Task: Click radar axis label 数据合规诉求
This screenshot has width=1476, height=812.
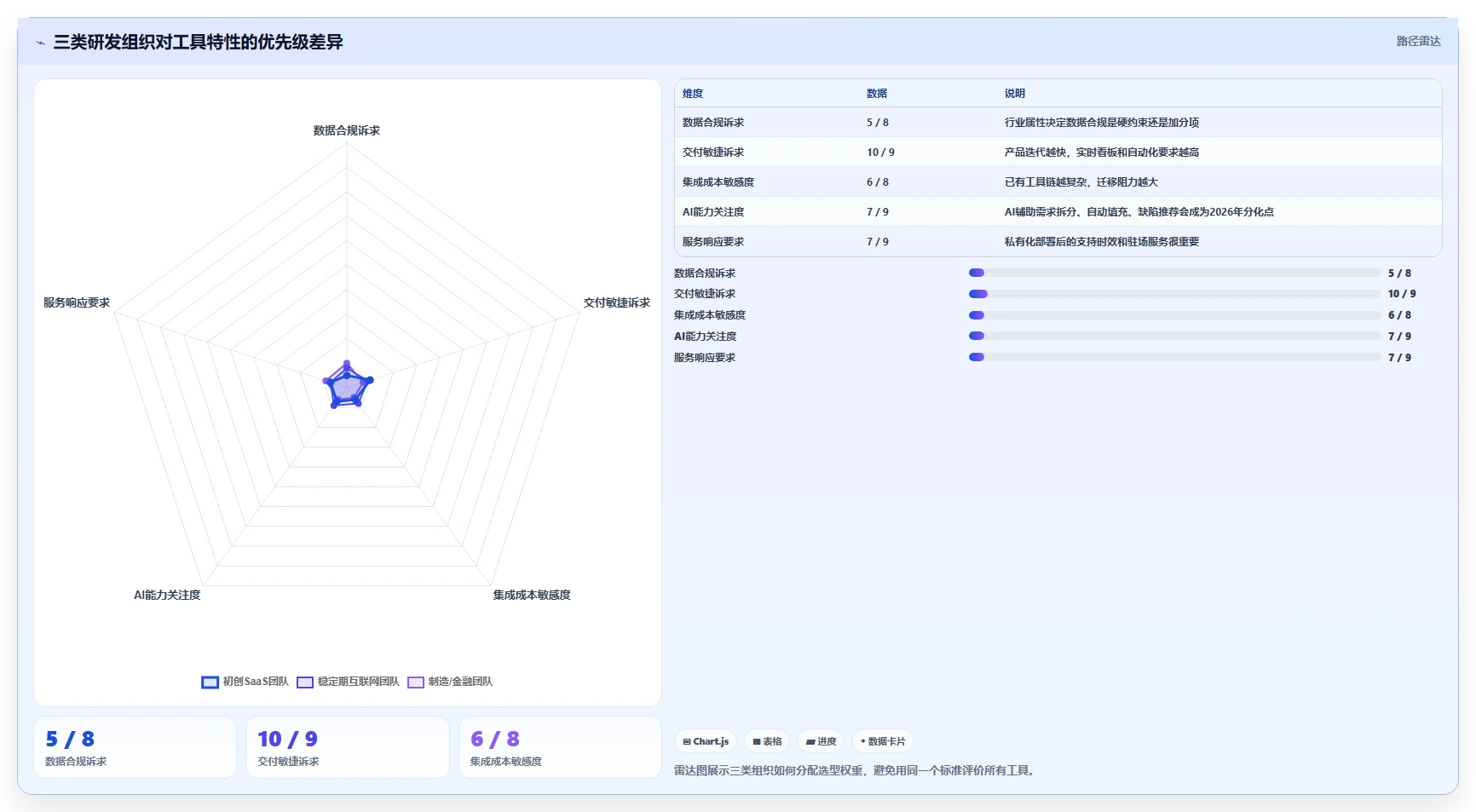Action: point(347,130)
